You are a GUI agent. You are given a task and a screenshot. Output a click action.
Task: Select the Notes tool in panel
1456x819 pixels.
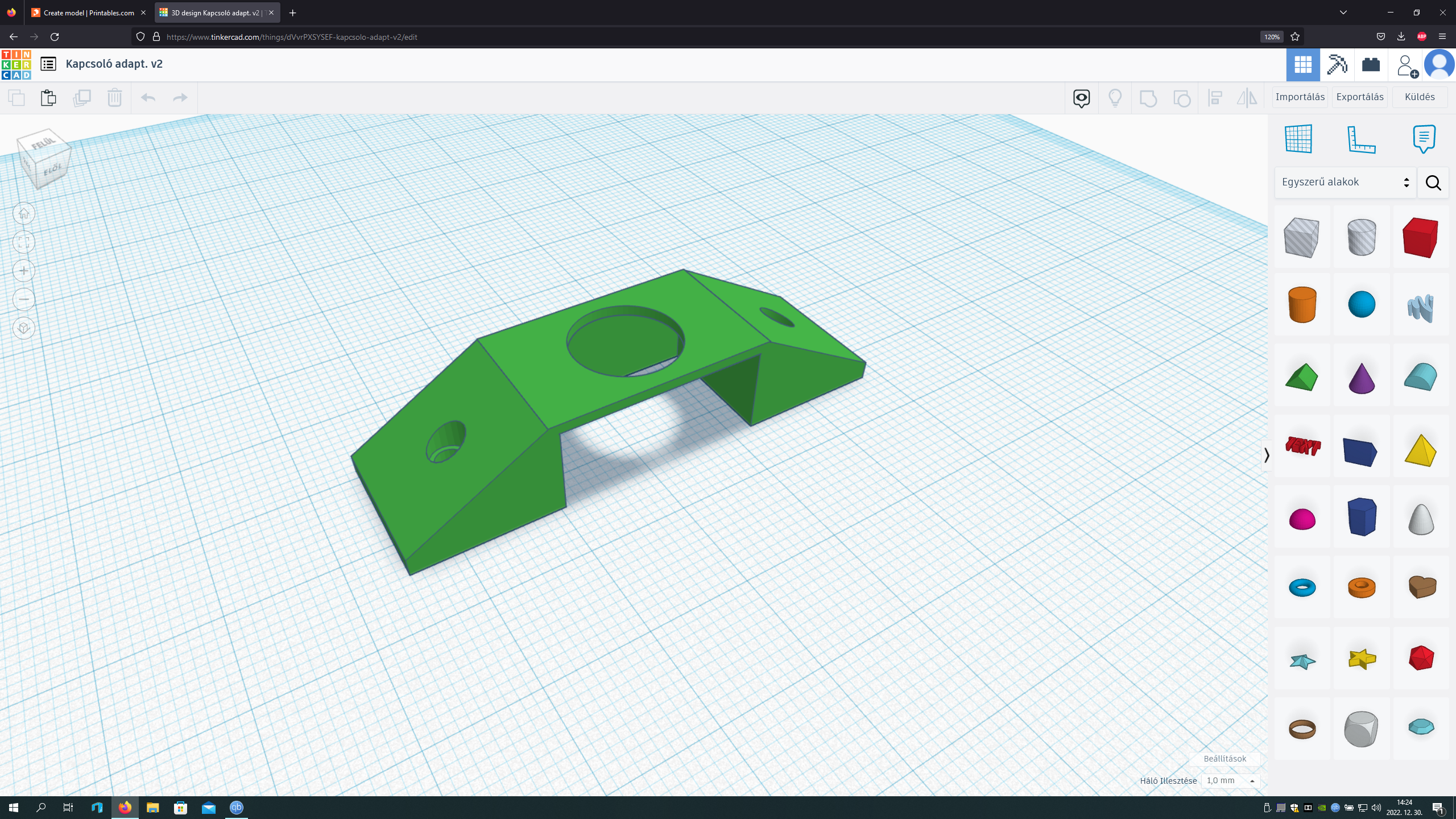[x=1424, y=139]
